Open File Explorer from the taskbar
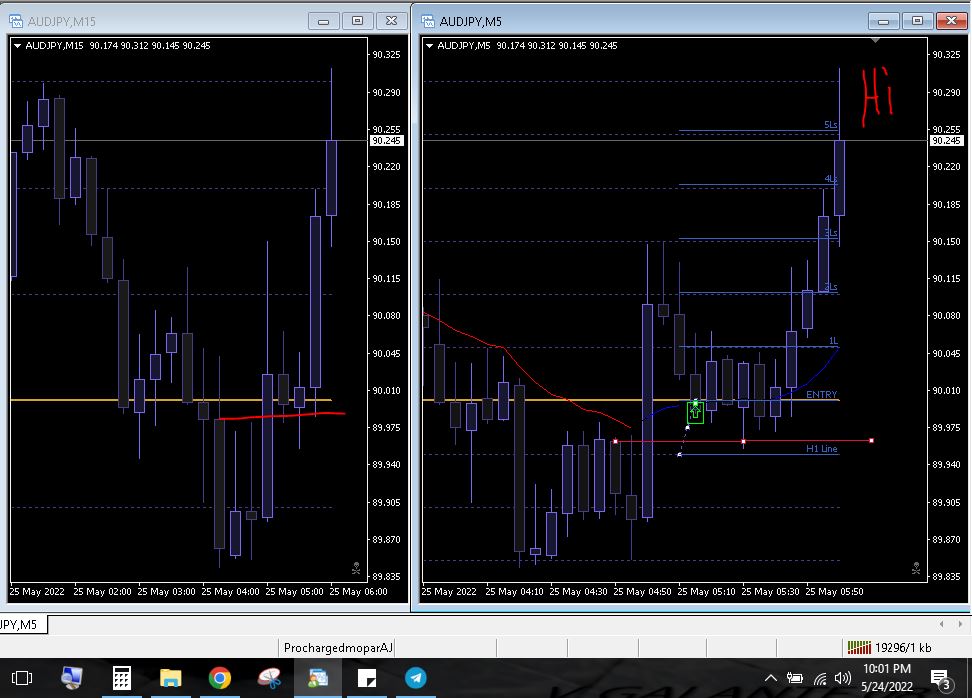 click(x=171, y=678)
